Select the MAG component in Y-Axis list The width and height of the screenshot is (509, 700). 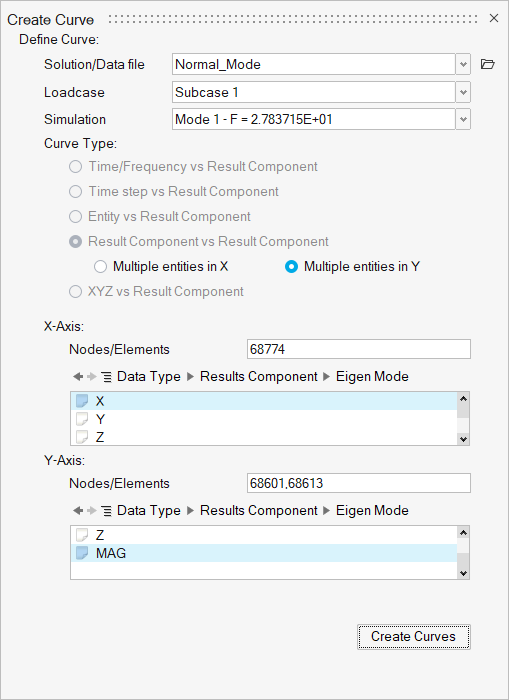(x=264, y=553)
